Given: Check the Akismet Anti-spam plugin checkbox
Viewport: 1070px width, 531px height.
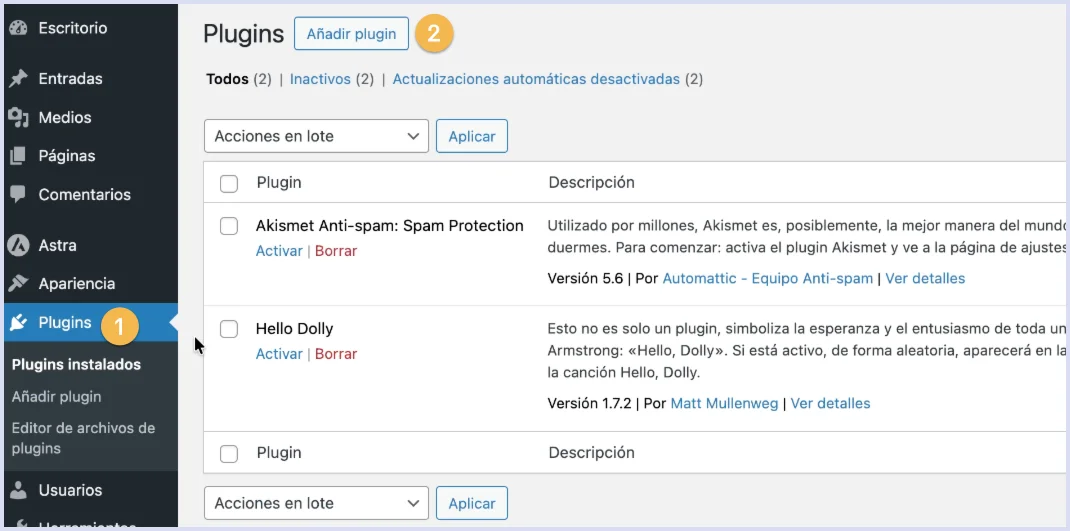Looking at the screenshot, I should point(229,226).
